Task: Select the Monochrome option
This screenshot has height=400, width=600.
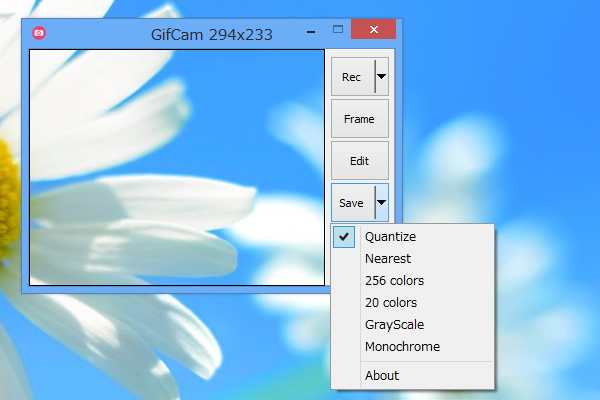Action: 412,347
